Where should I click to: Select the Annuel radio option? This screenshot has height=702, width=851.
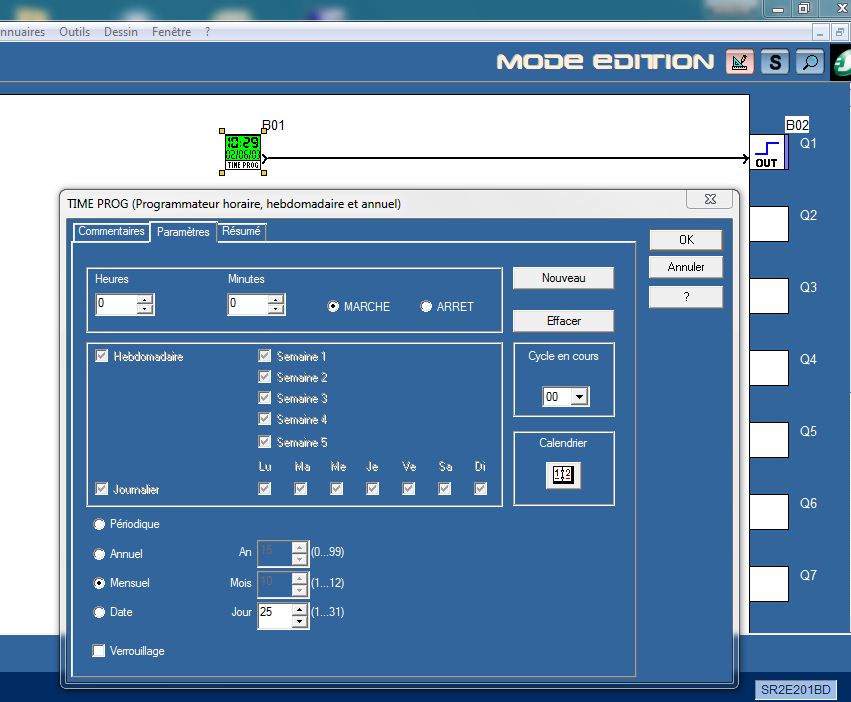coord(99,554)
